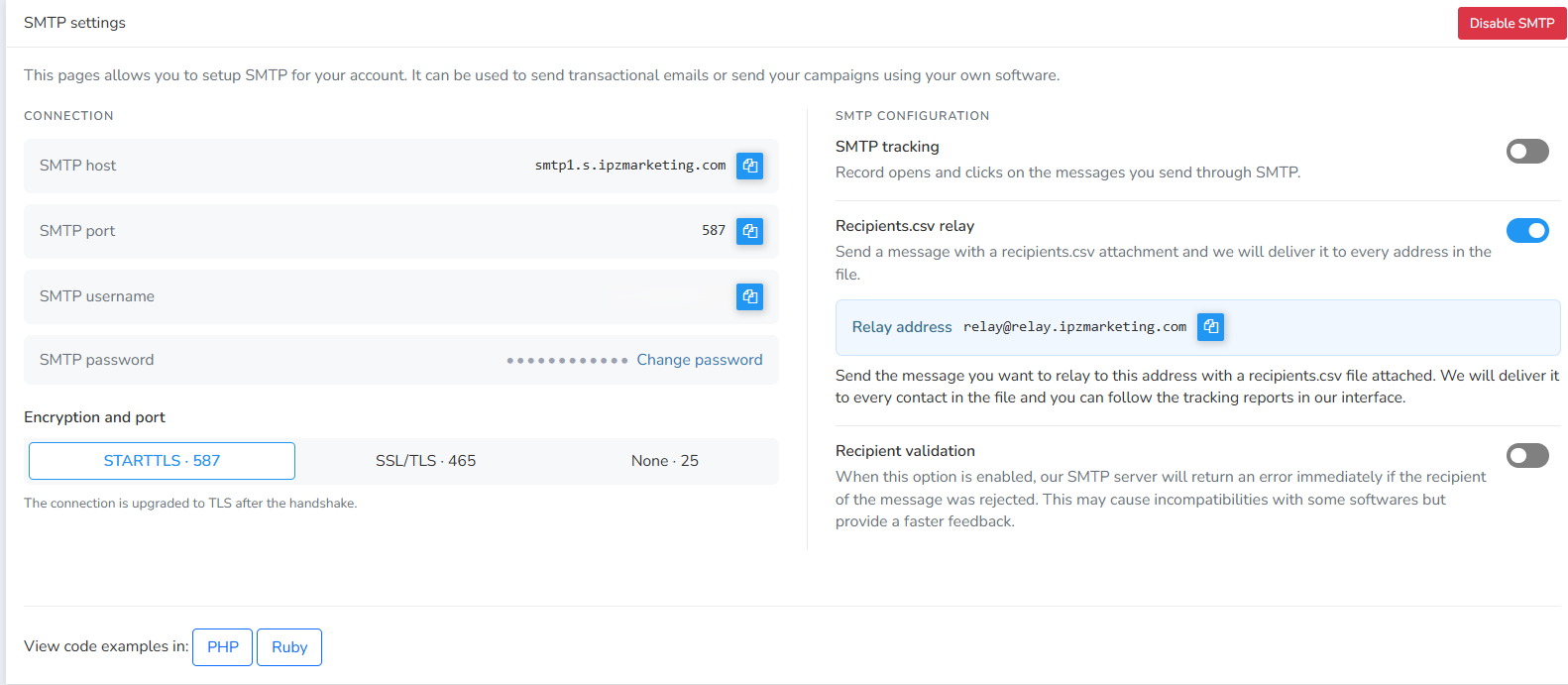This screenshot has height=685, width=1568.
Task: Select None · 25 encryption option
Action: [665, 461]
